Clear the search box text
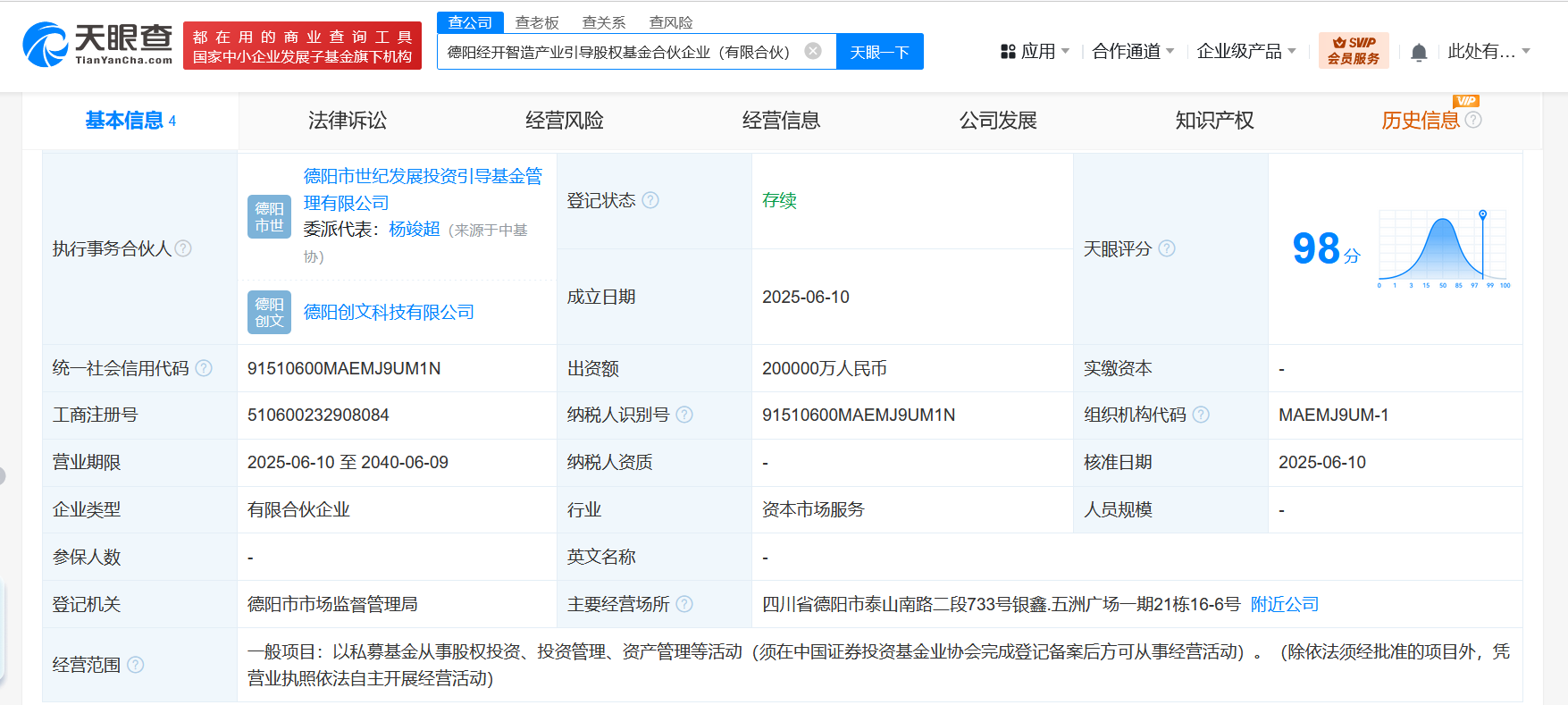1568x705 pixels. [813, 51]
